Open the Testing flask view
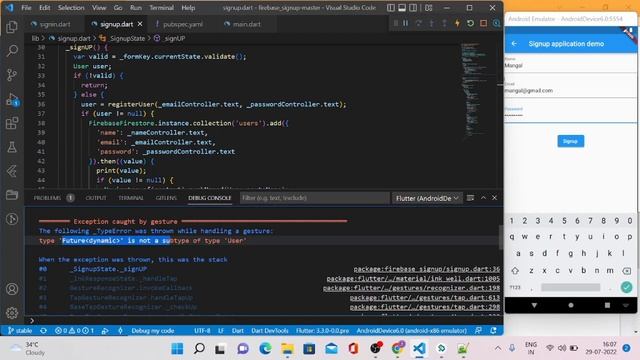 pos(12,147)
